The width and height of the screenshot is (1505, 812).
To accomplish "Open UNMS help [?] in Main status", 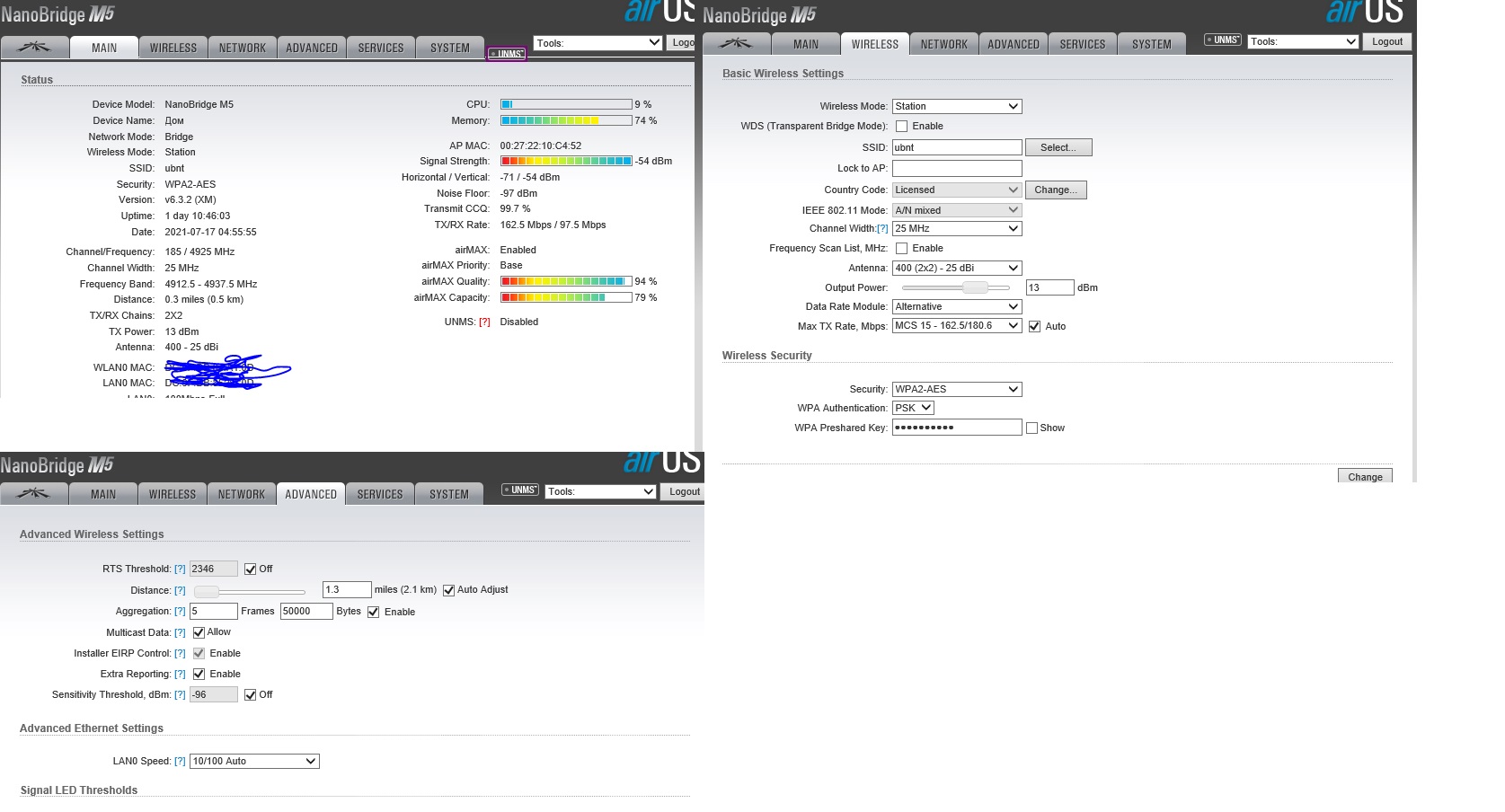I will [484, 322].
